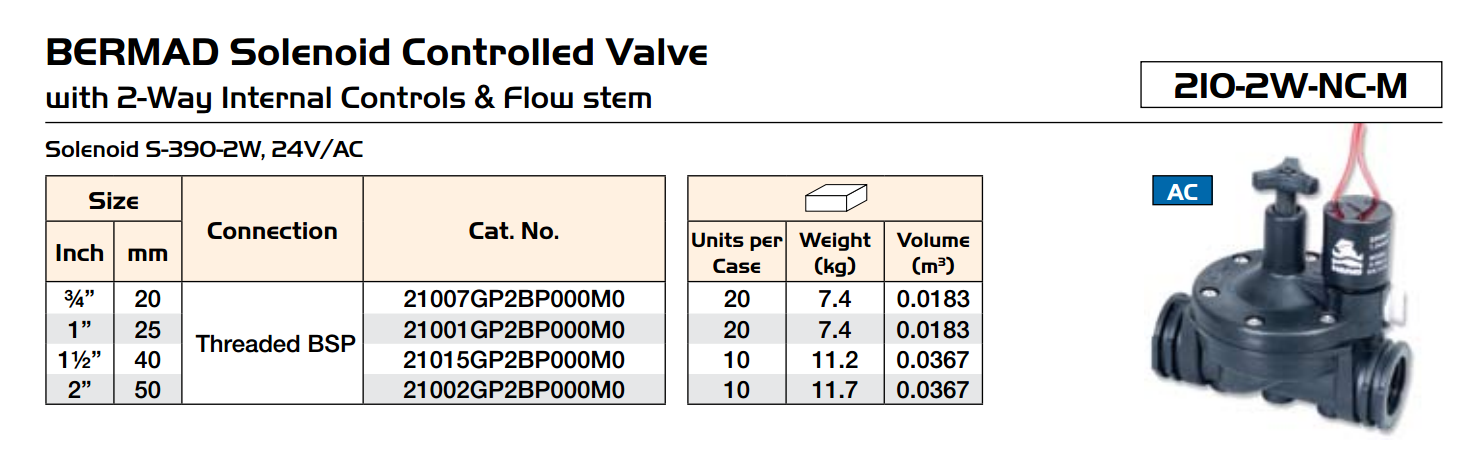
Task: Click catalog number 21002GP2BP000M0
Action: tap(514, 388)
